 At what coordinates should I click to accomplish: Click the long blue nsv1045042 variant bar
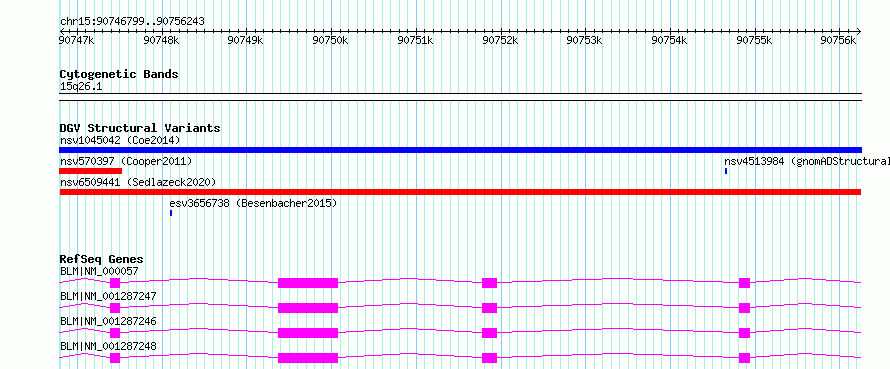tap(460, 150)
